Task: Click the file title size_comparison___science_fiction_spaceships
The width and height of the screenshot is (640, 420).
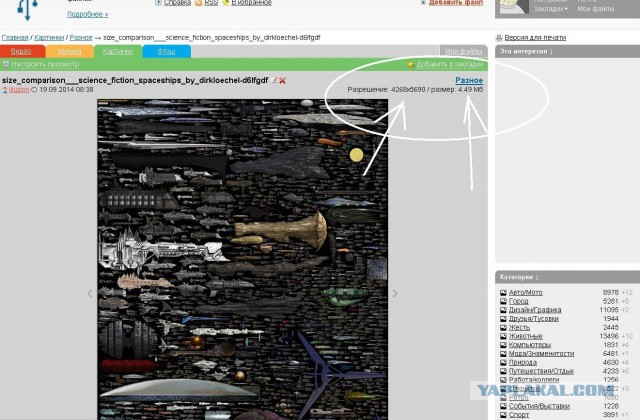Action: (135, 80)
